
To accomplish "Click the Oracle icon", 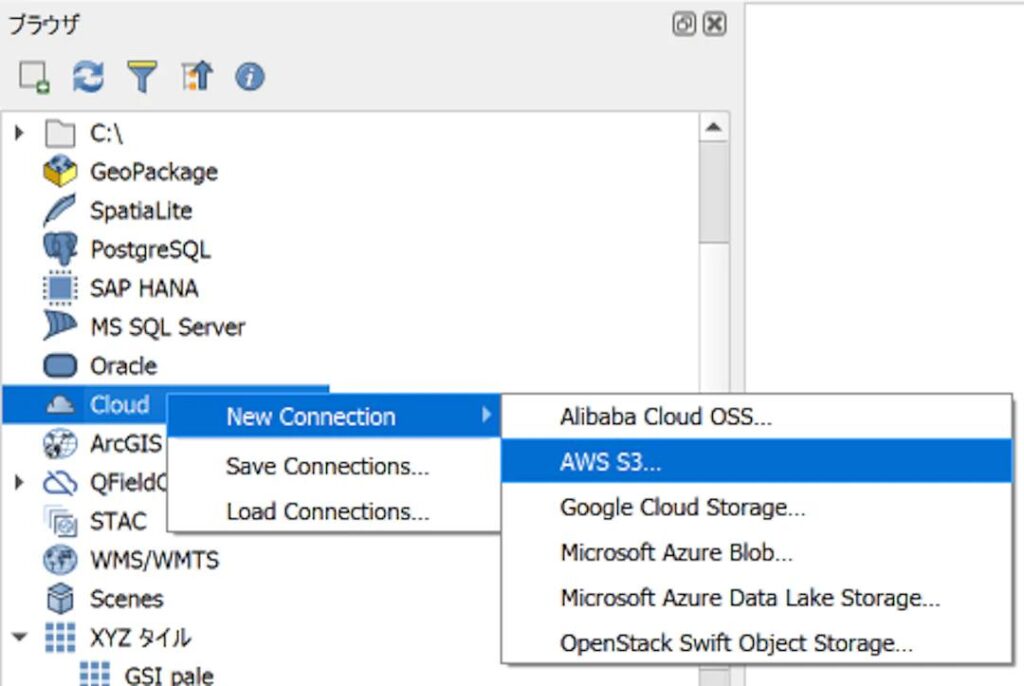I will click(60, 366).
